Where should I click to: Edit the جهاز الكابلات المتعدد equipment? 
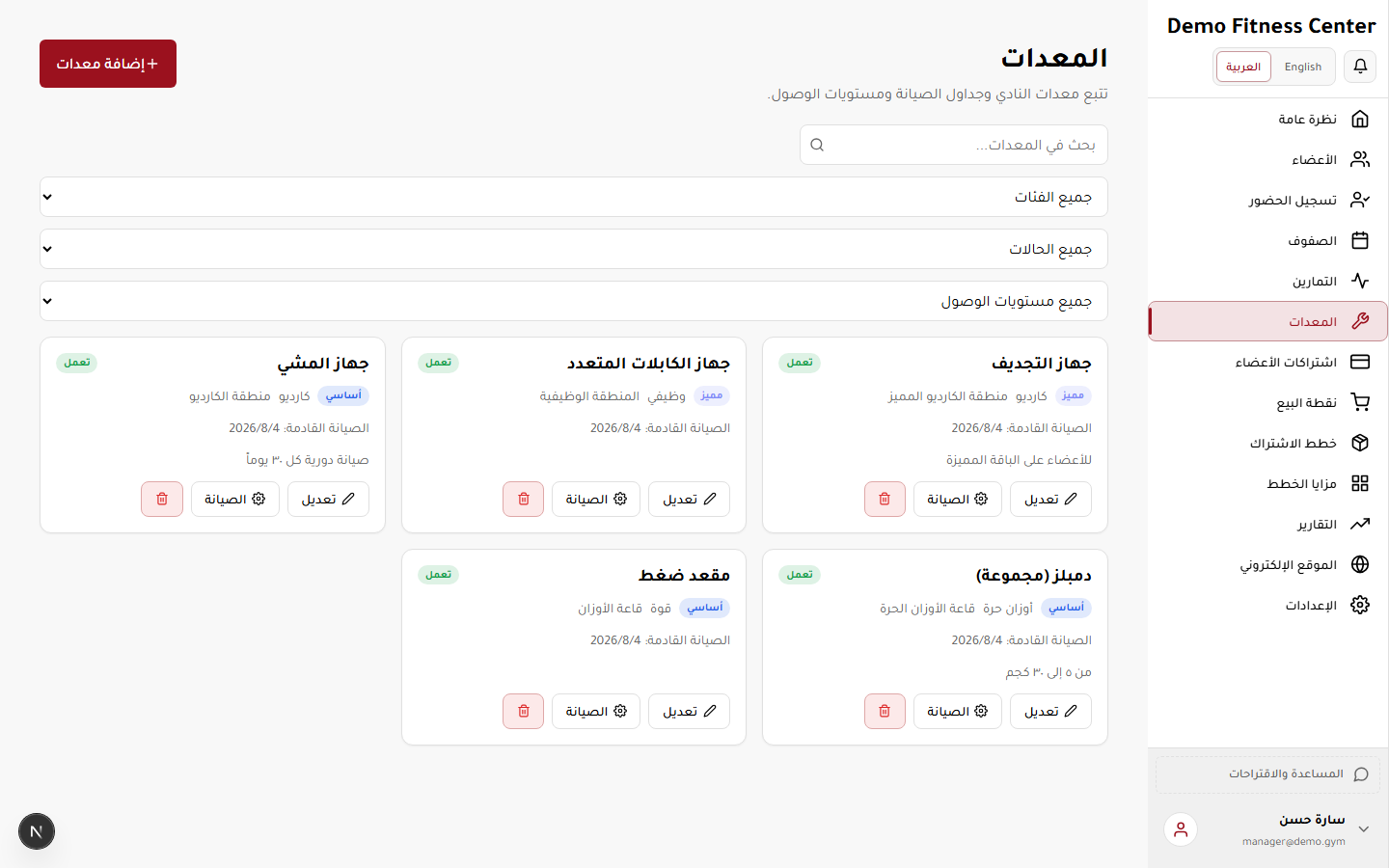(690, 499)
